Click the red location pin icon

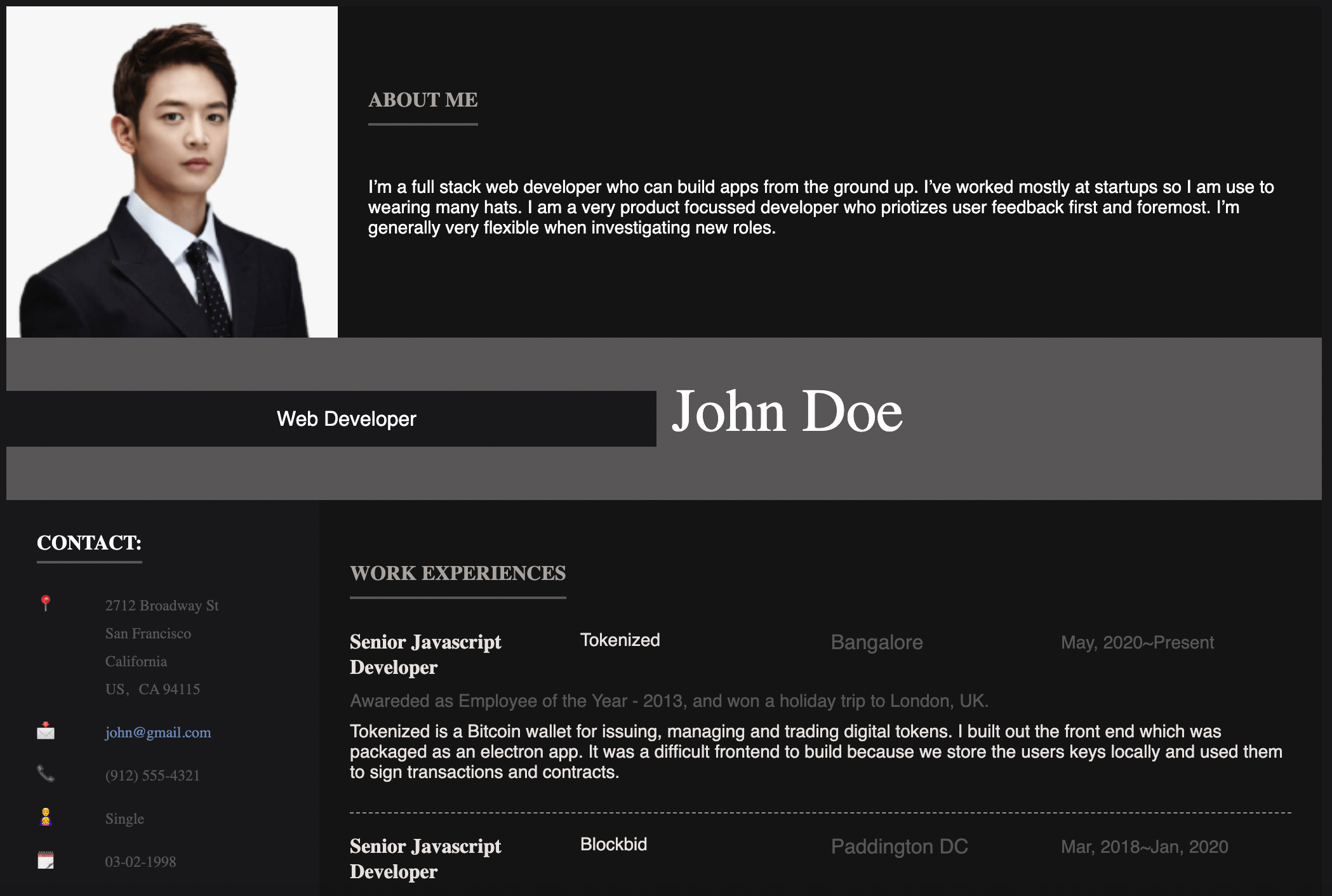(46, 603)
